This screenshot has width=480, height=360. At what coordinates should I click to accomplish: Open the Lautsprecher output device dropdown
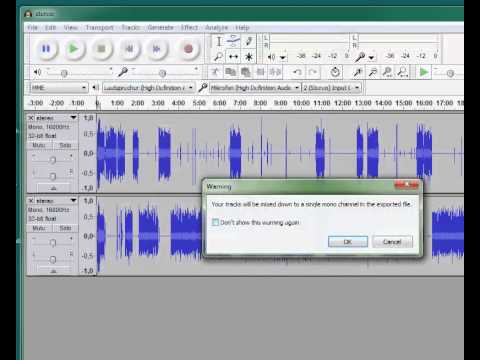[148, 88]
